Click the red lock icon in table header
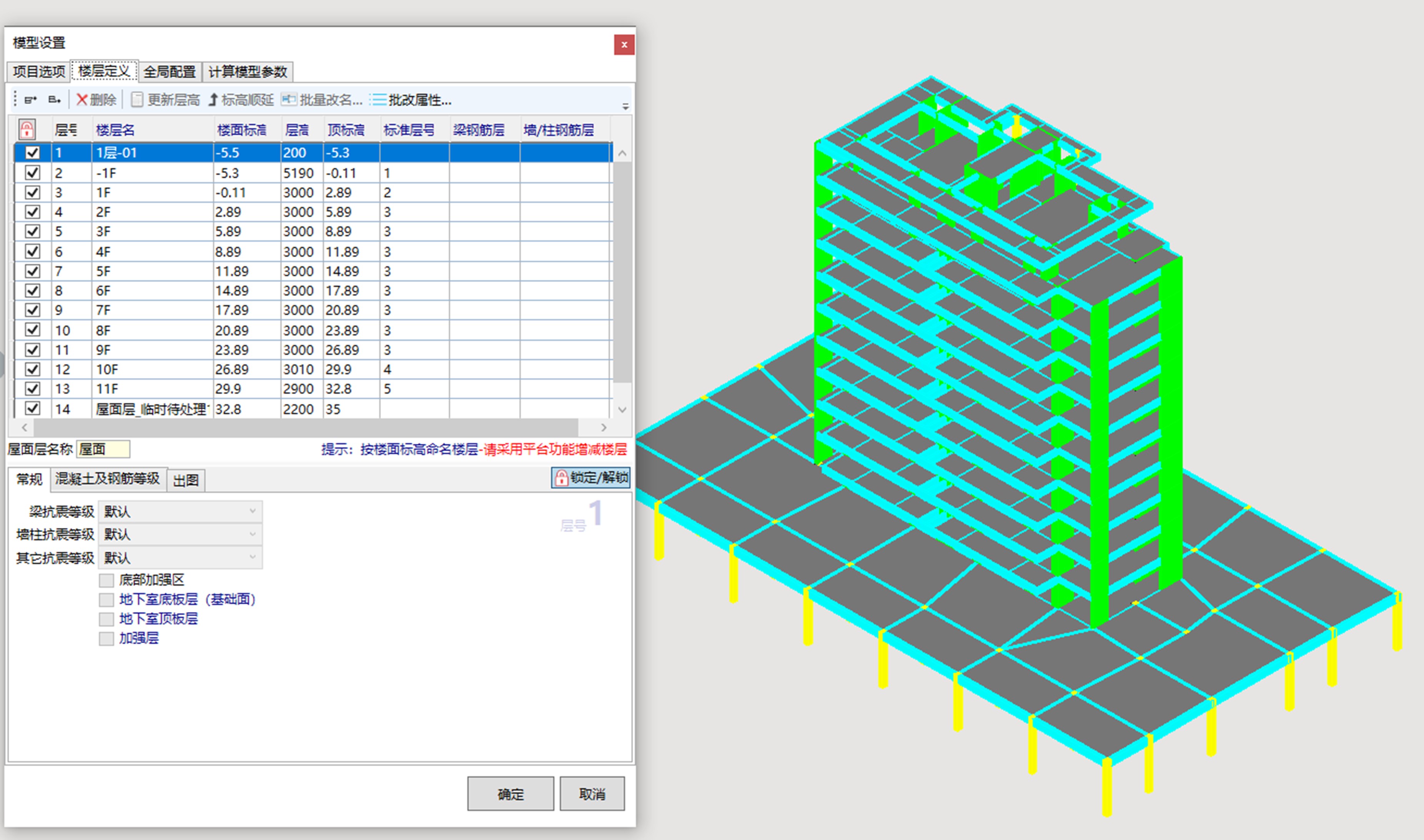Screen dimensions: 1424x840 27,130
